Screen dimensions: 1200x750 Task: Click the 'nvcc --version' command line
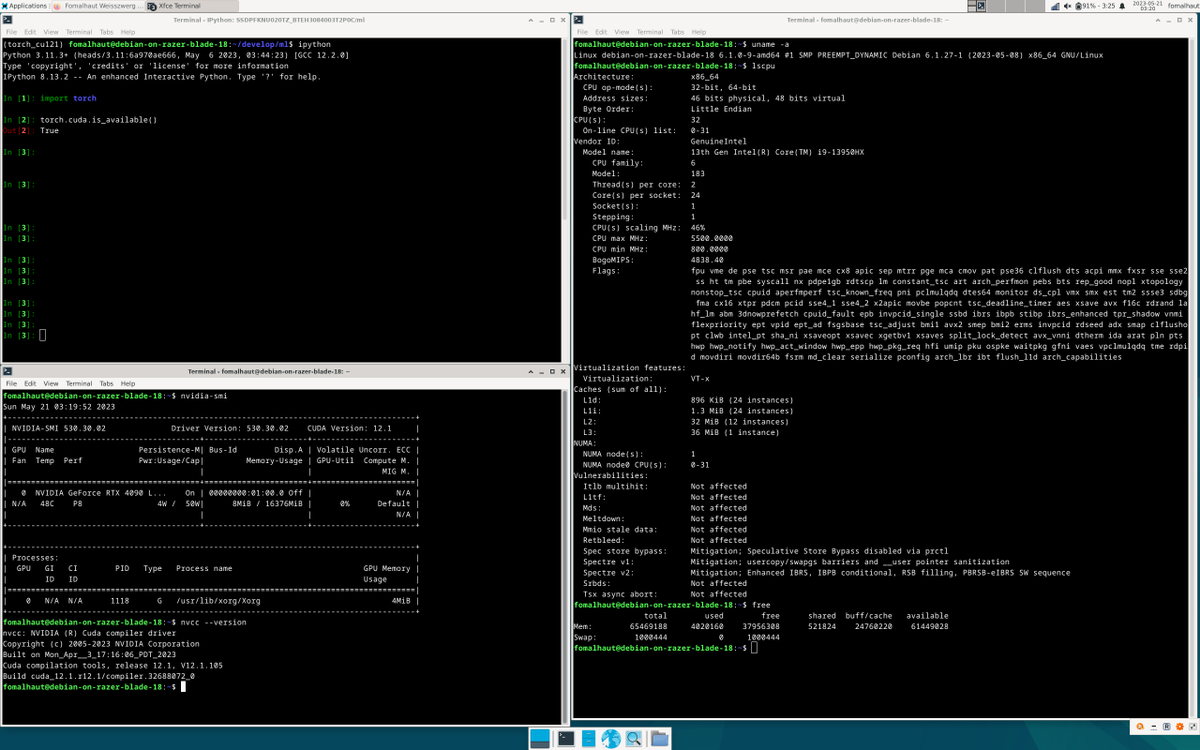coord(212,622)
